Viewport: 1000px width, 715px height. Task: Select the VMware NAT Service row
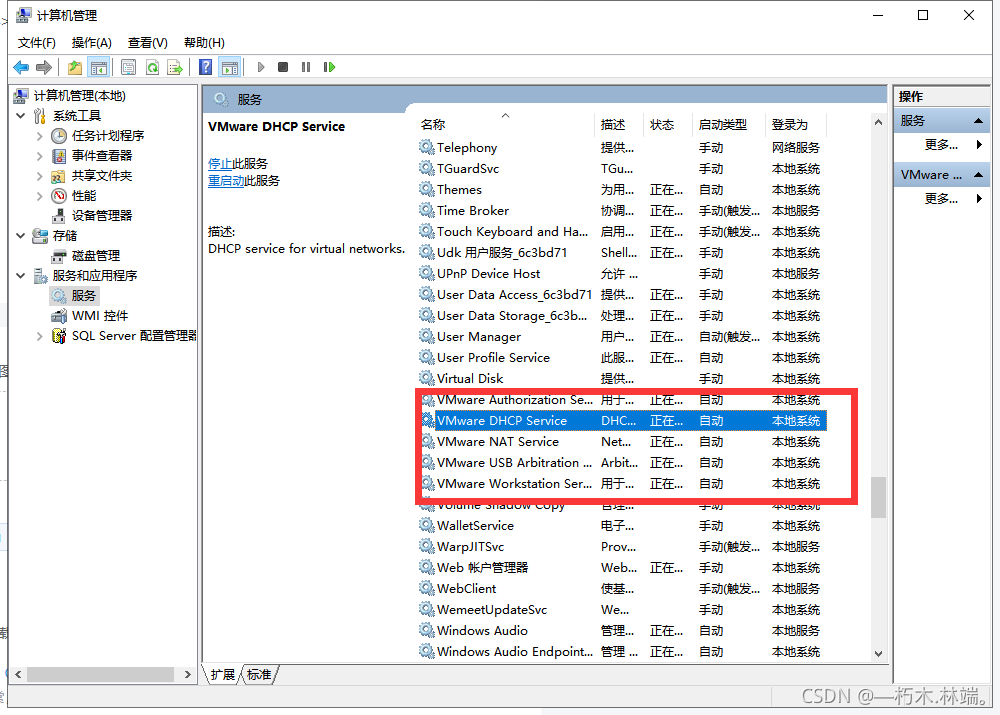(622, 441)
